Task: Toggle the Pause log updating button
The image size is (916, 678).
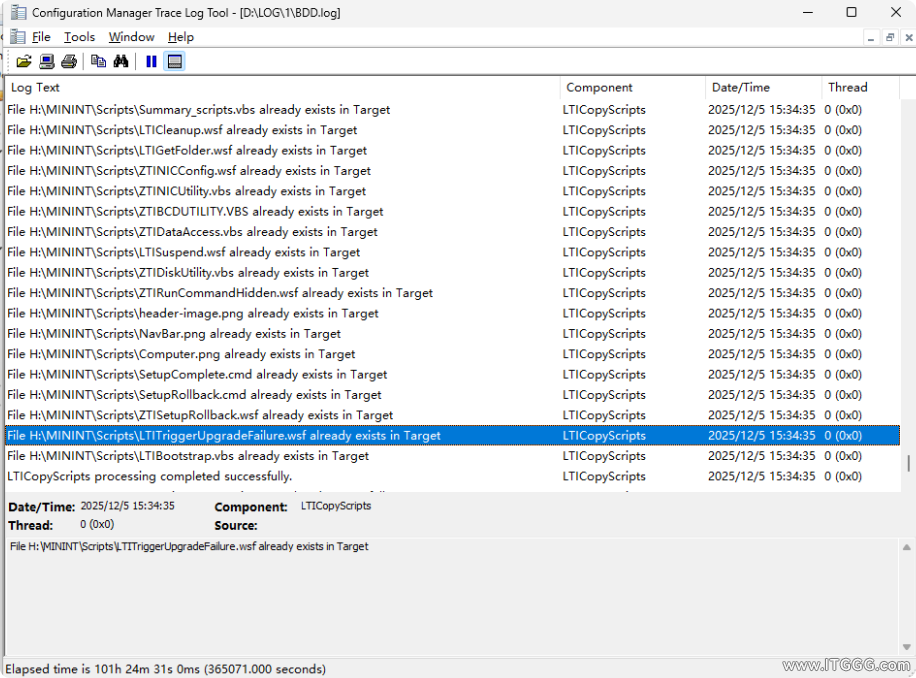Action: 151,61
